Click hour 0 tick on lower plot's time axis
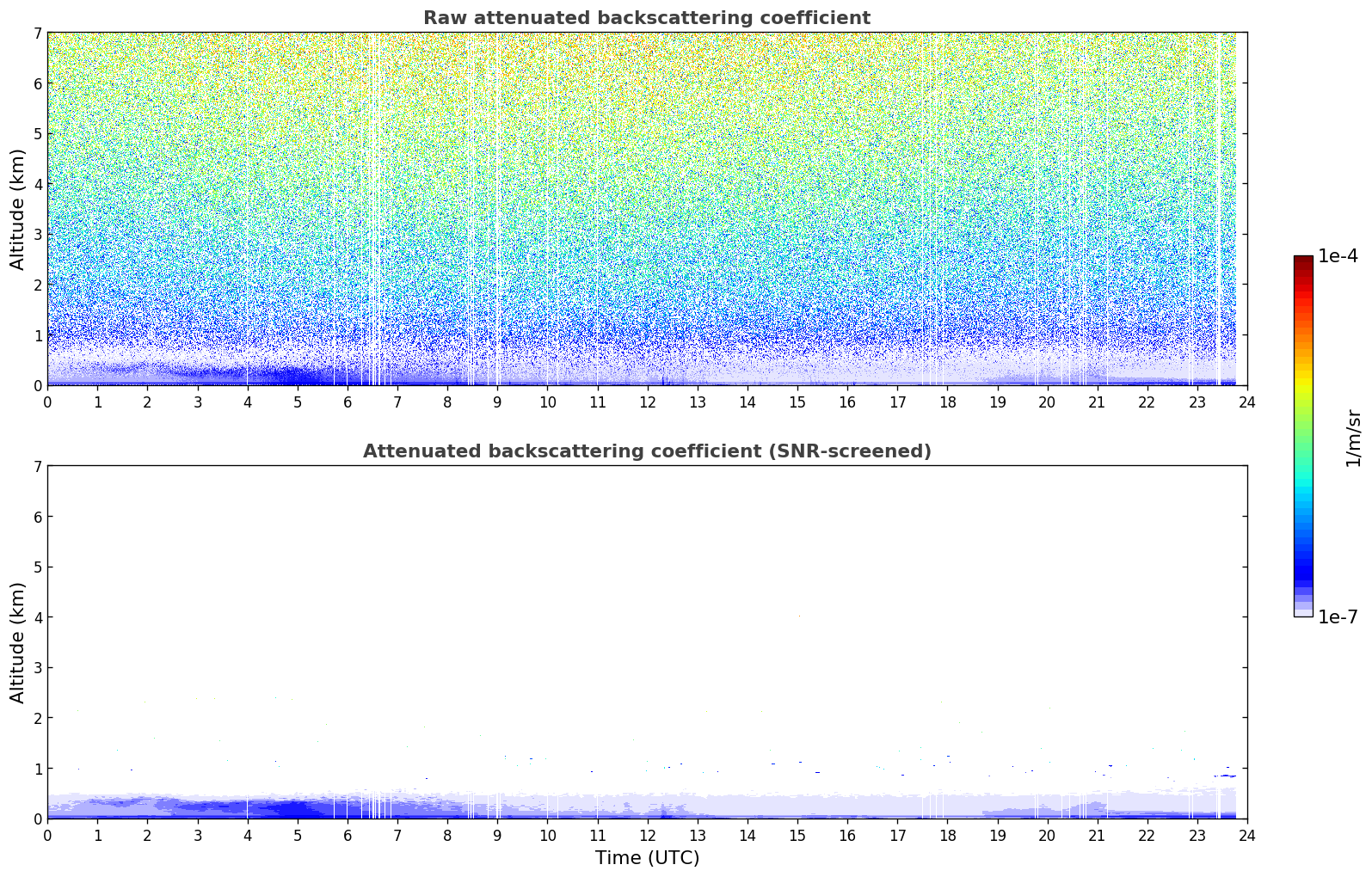Viewport: 1372px width, 877px height. point(47,835)
